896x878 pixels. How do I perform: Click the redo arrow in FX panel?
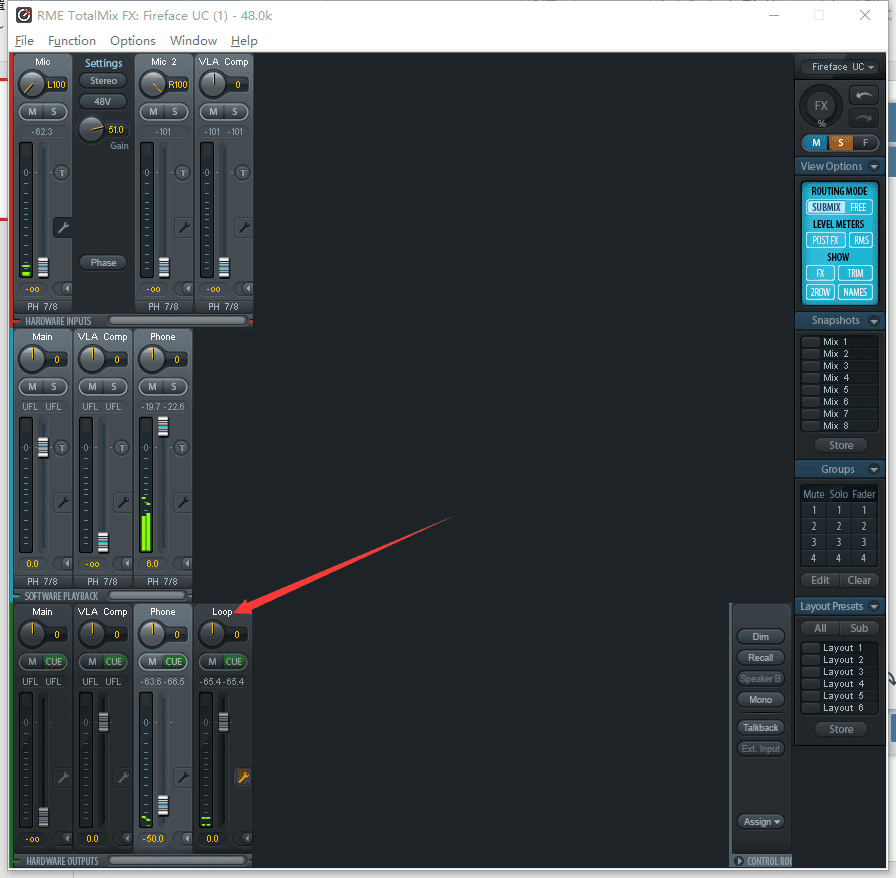[863, 118]
